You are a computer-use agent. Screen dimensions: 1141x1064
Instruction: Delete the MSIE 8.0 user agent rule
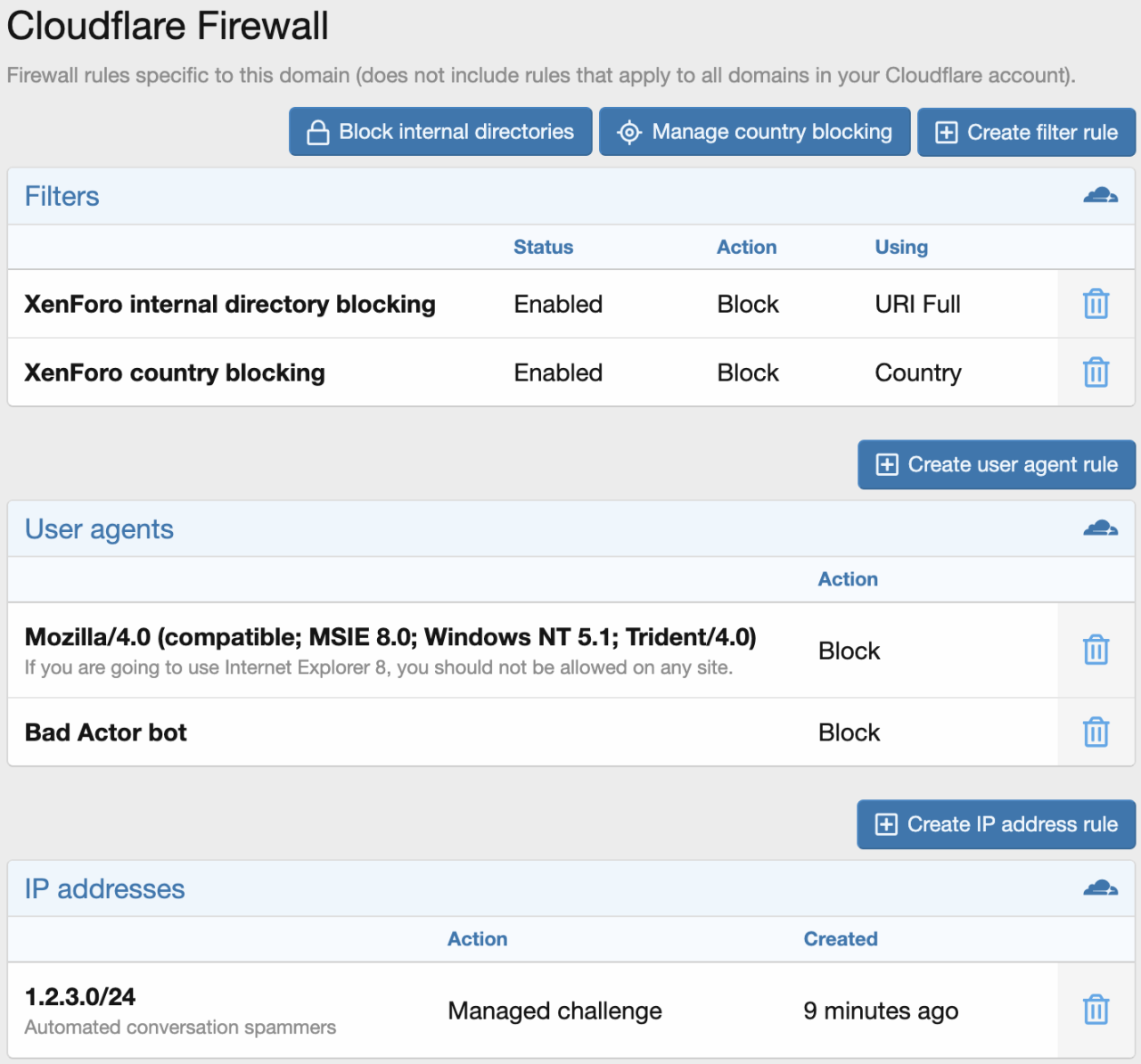[1096, 650]
